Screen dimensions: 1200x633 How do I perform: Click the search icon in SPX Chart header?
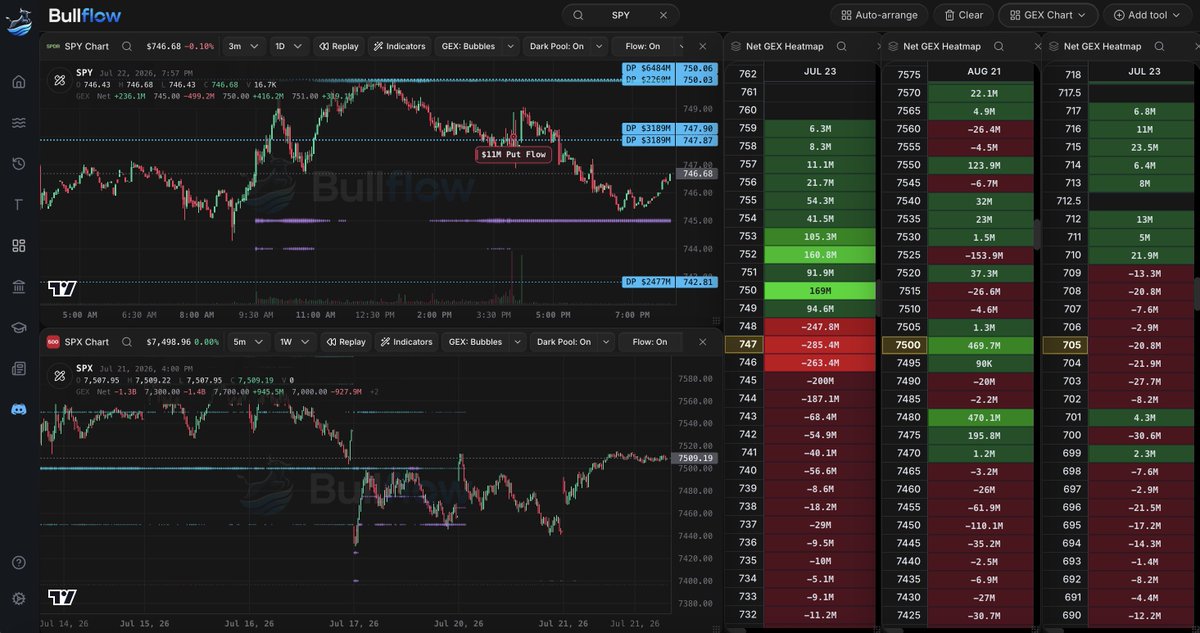point(128,342)
